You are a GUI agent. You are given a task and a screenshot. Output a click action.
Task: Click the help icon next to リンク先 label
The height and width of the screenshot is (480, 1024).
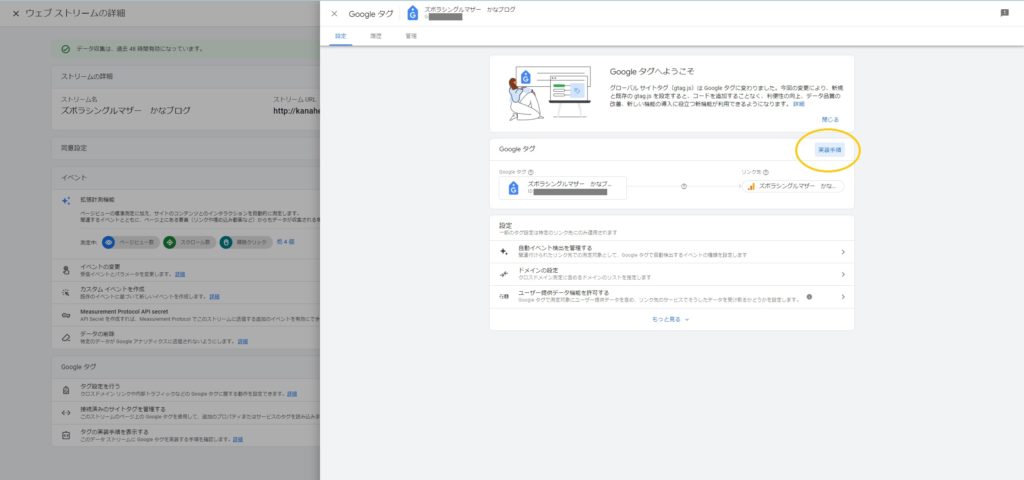point(766,172)
